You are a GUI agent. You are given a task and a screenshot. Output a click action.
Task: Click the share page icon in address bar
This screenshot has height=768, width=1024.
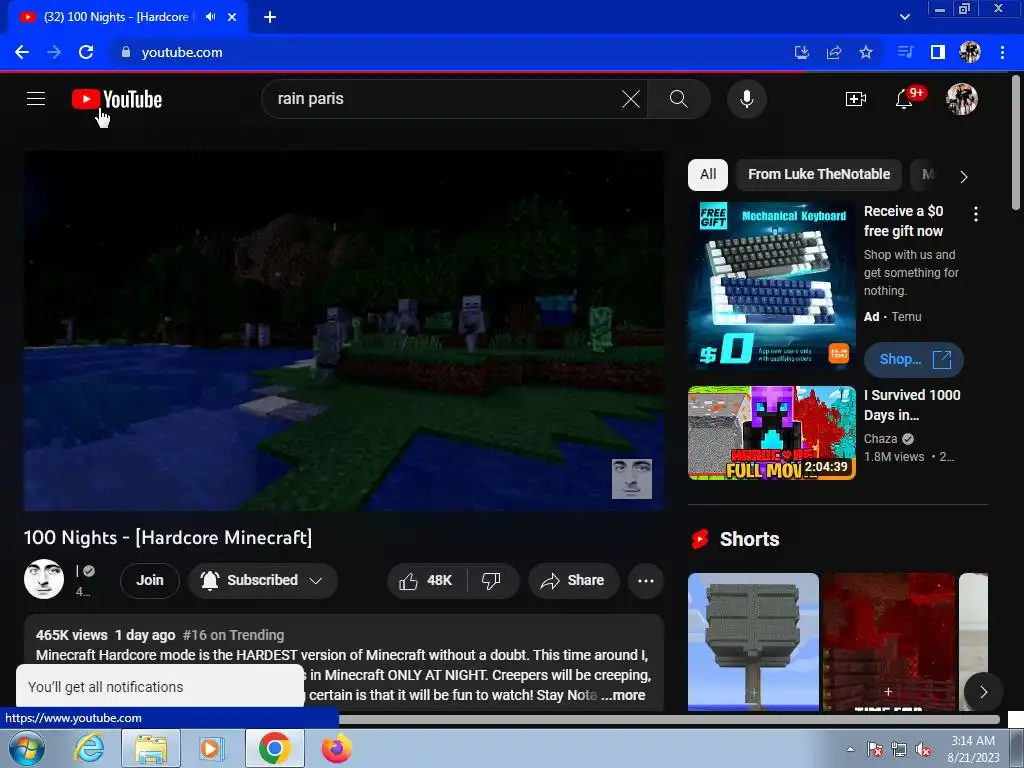834,52
